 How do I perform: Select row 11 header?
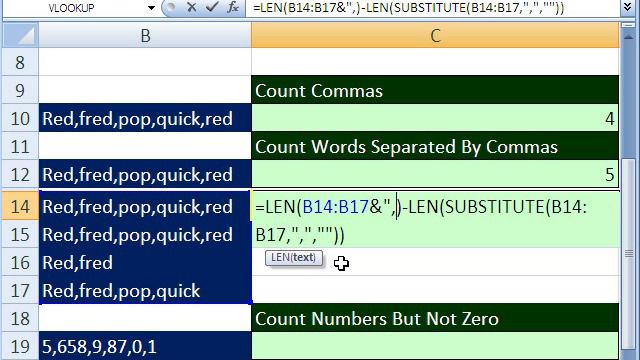20,146
